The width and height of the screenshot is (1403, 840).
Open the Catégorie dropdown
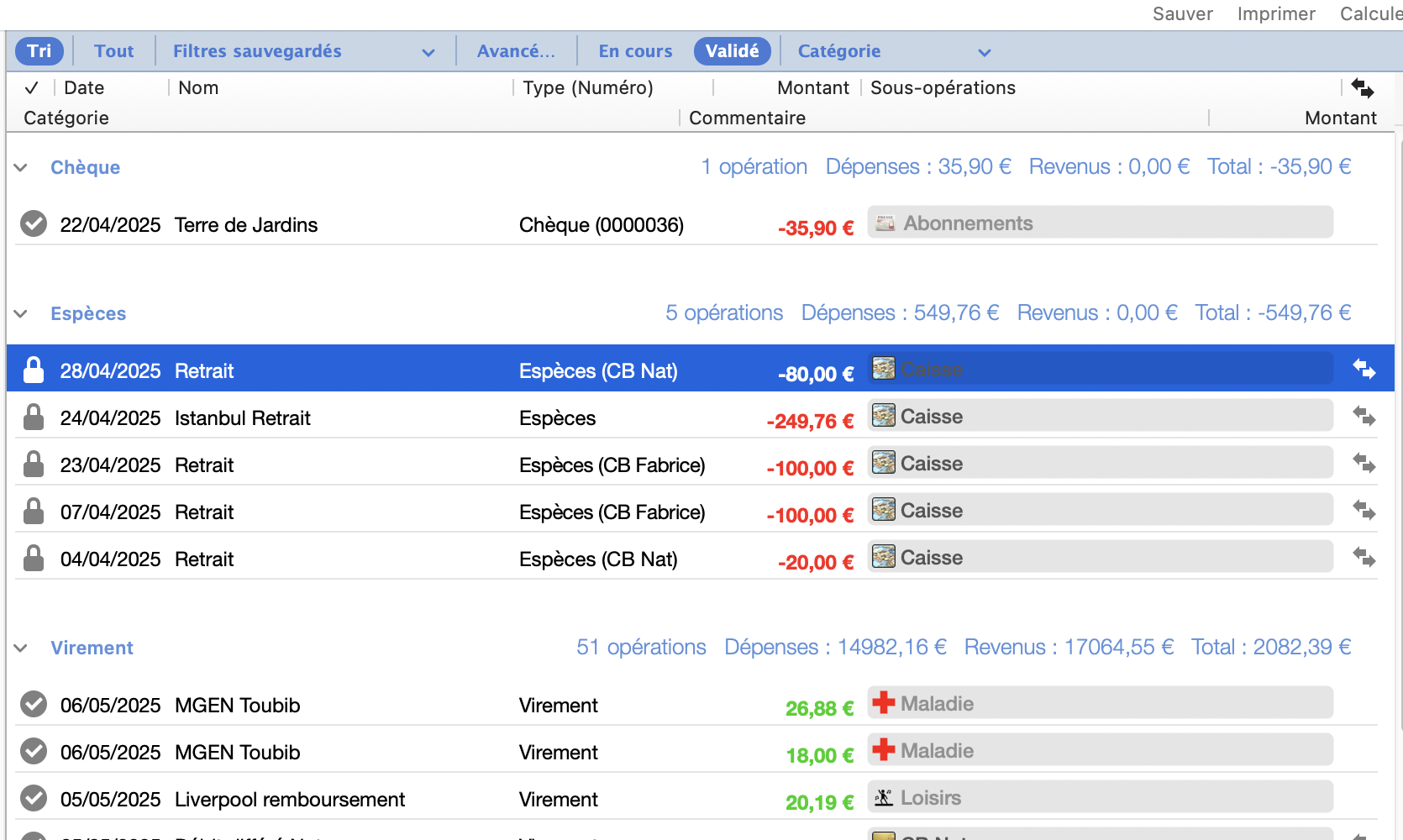895,51
